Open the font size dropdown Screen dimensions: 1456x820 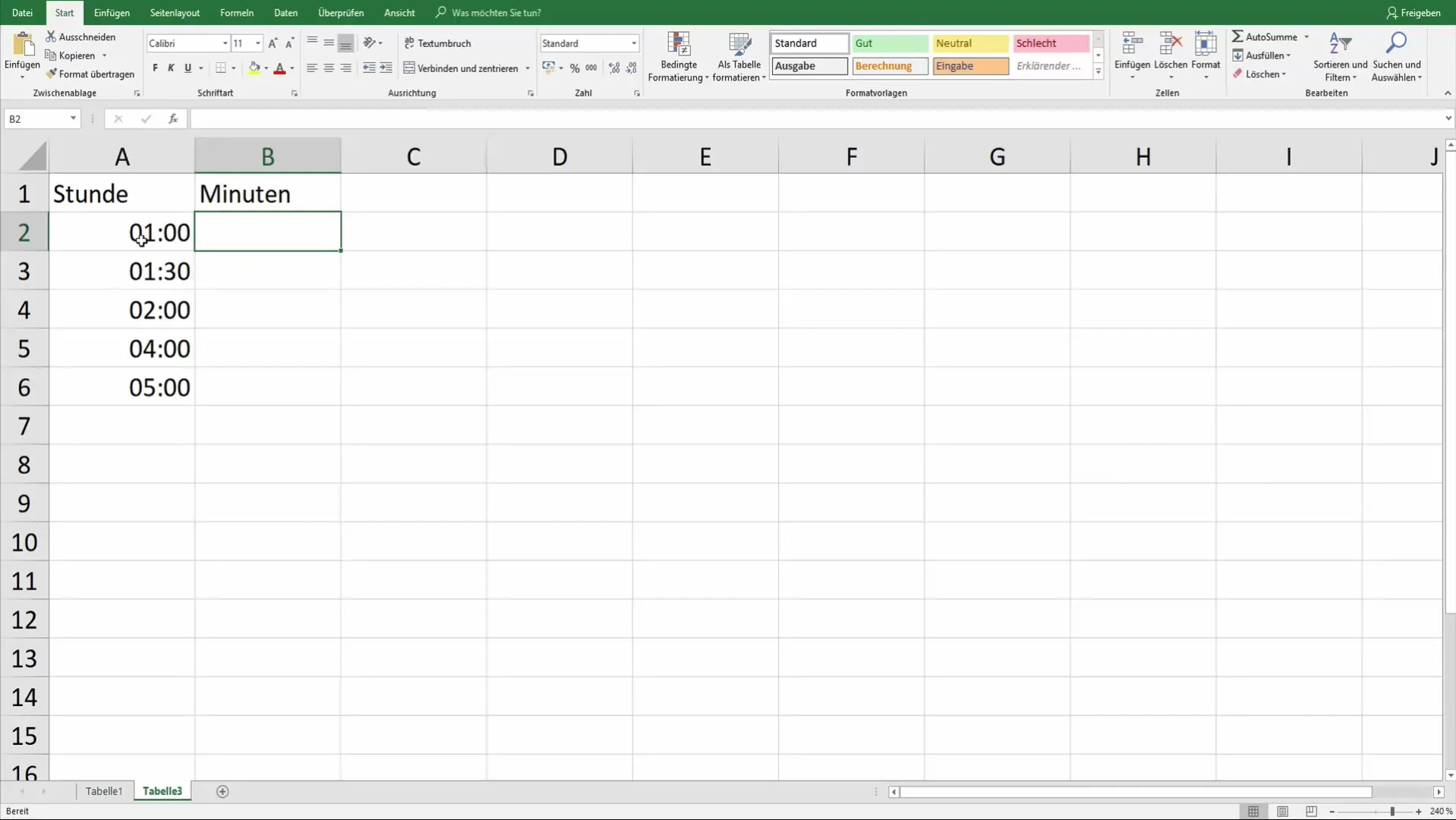point(257,43)
